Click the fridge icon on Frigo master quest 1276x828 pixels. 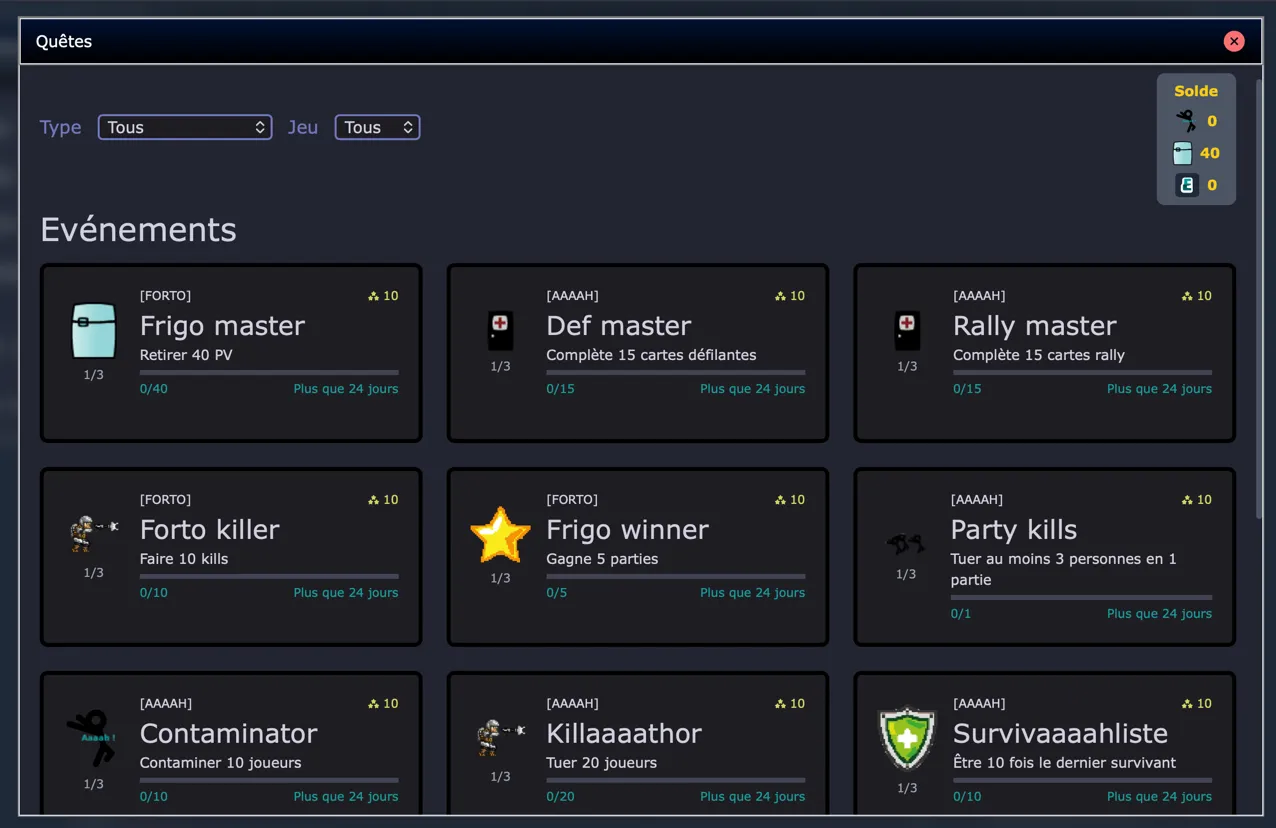tap(94, 331)
